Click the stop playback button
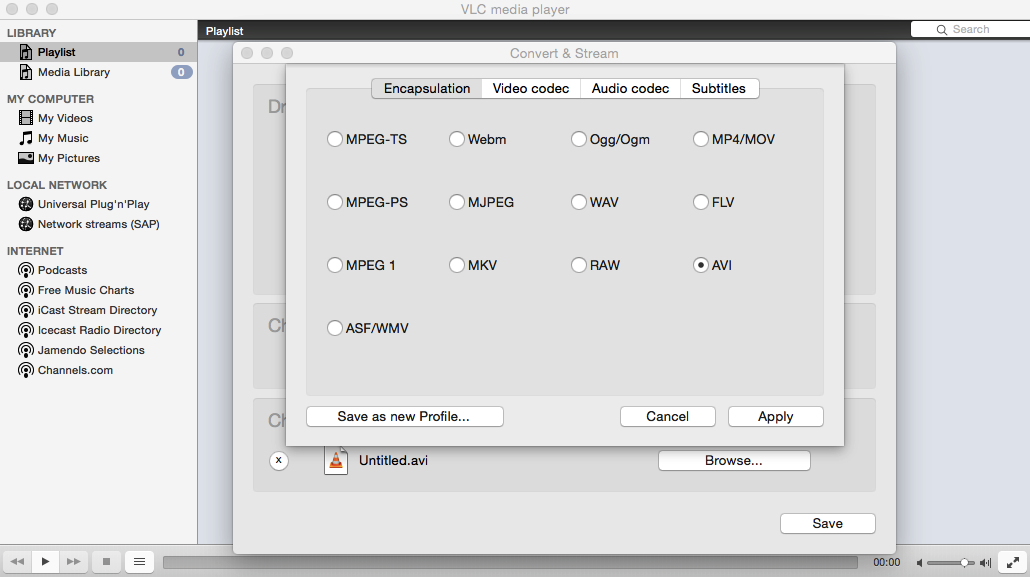 point(106,562)
